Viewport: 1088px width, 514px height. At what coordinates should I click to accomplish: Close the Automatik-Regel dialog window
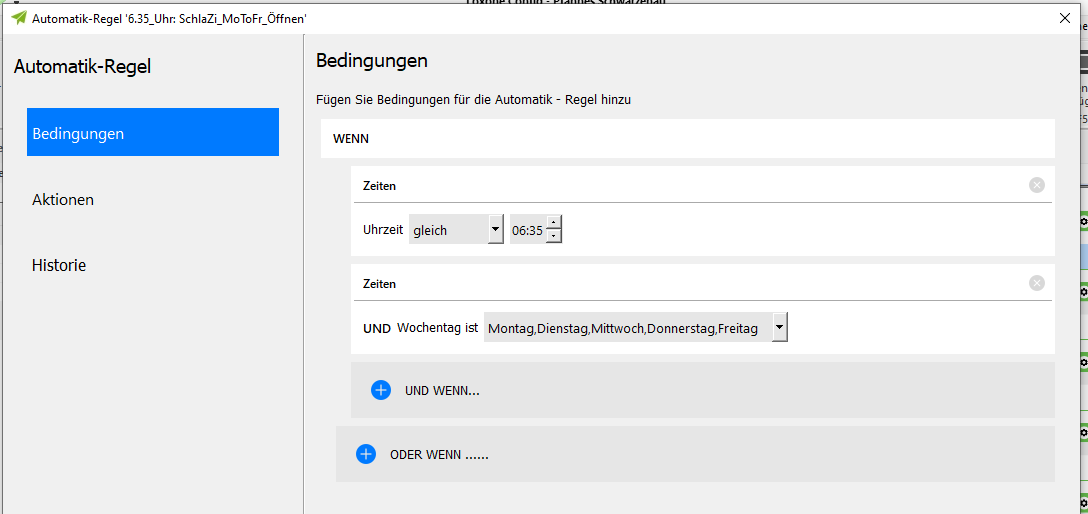[1063, 18]
